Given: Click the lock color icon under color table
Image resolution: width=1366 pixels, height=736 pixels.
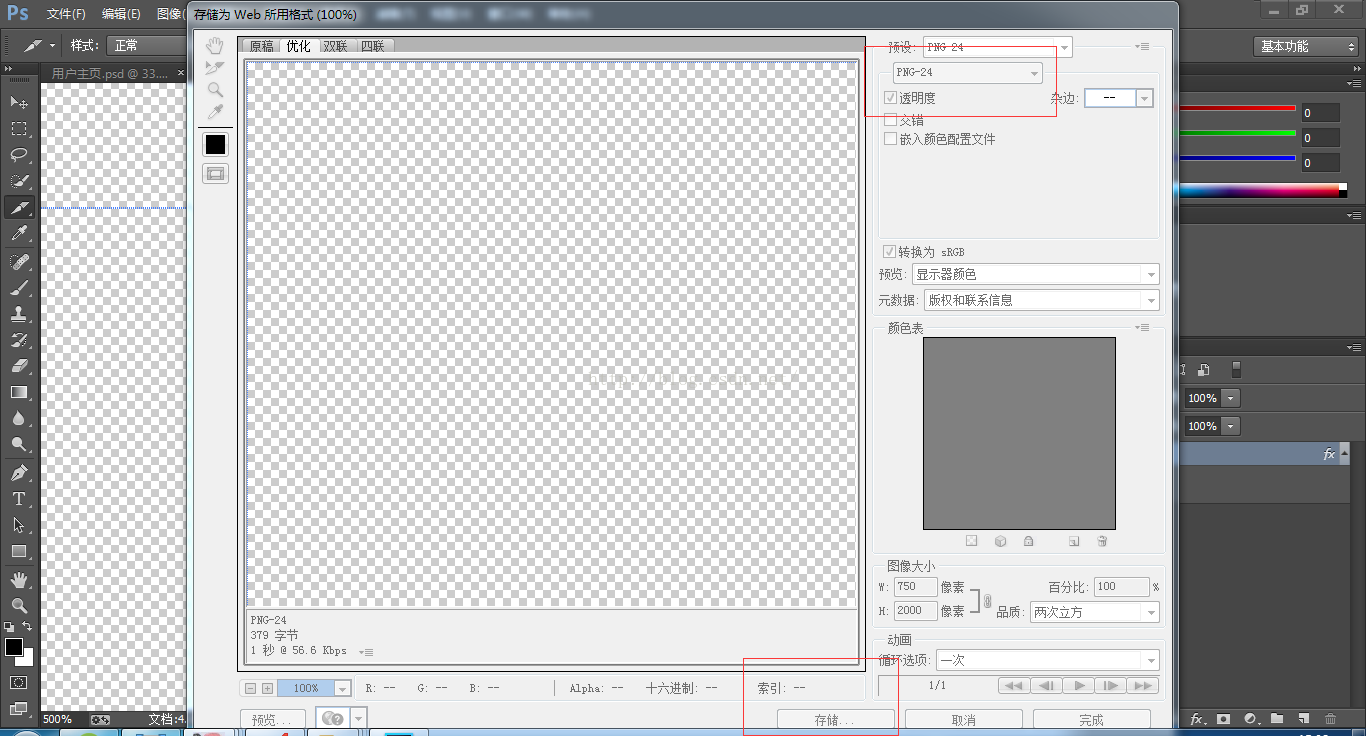Looking at the screenshot, I should pos(1028,541).
